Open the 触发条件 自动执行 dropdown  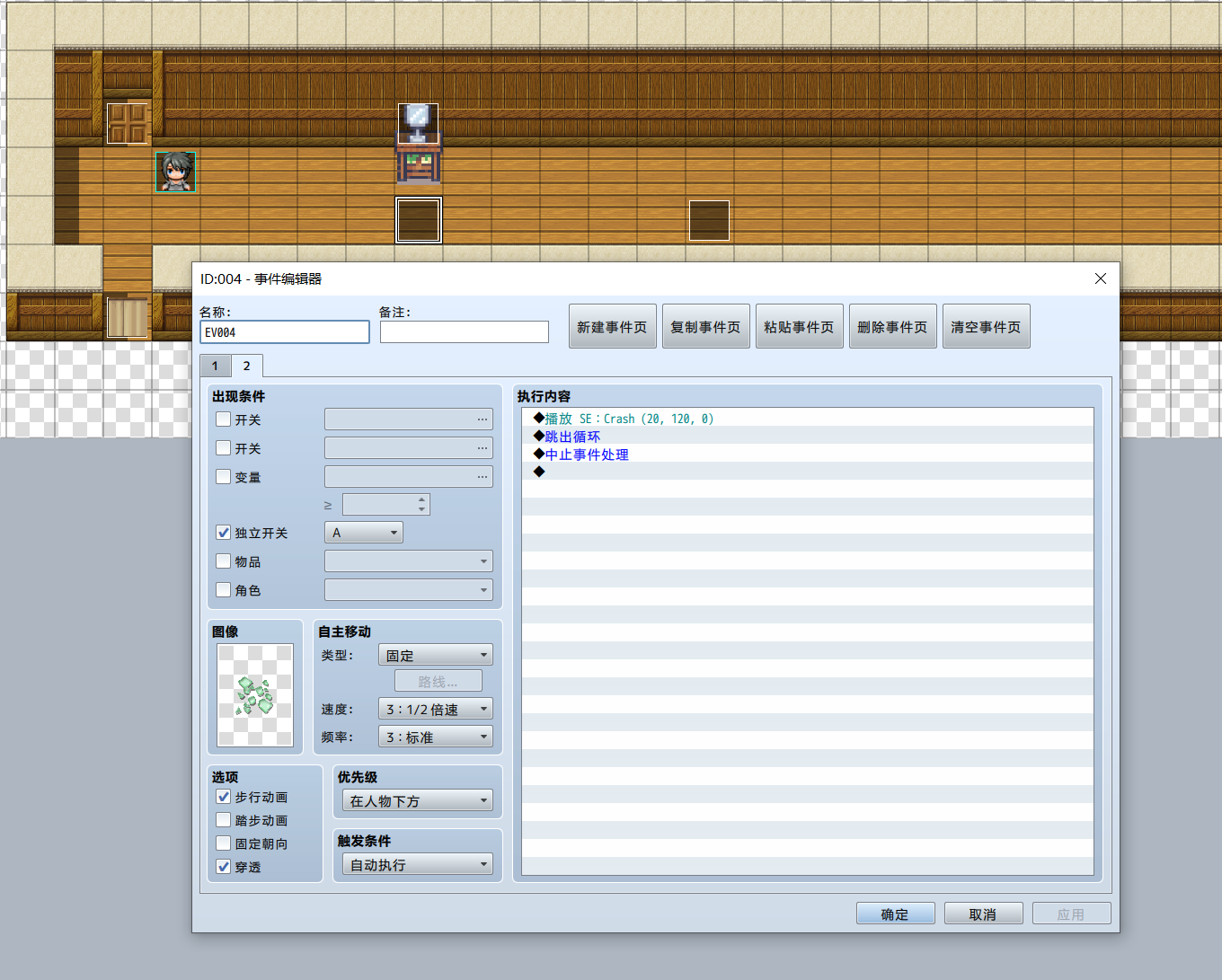point(418,865)
